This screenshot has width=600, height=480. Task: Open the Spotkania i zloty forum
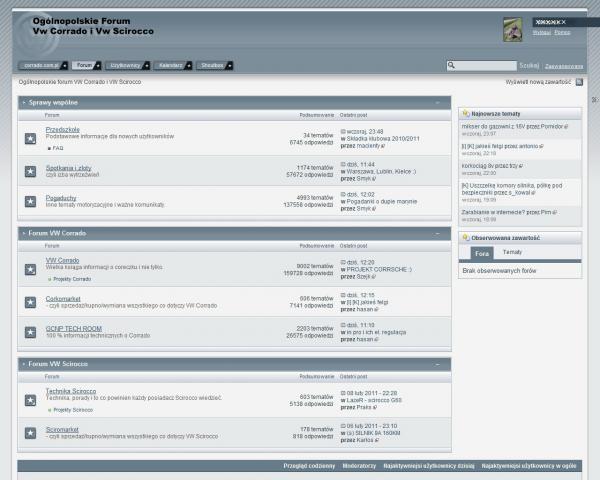pos(68,168)
